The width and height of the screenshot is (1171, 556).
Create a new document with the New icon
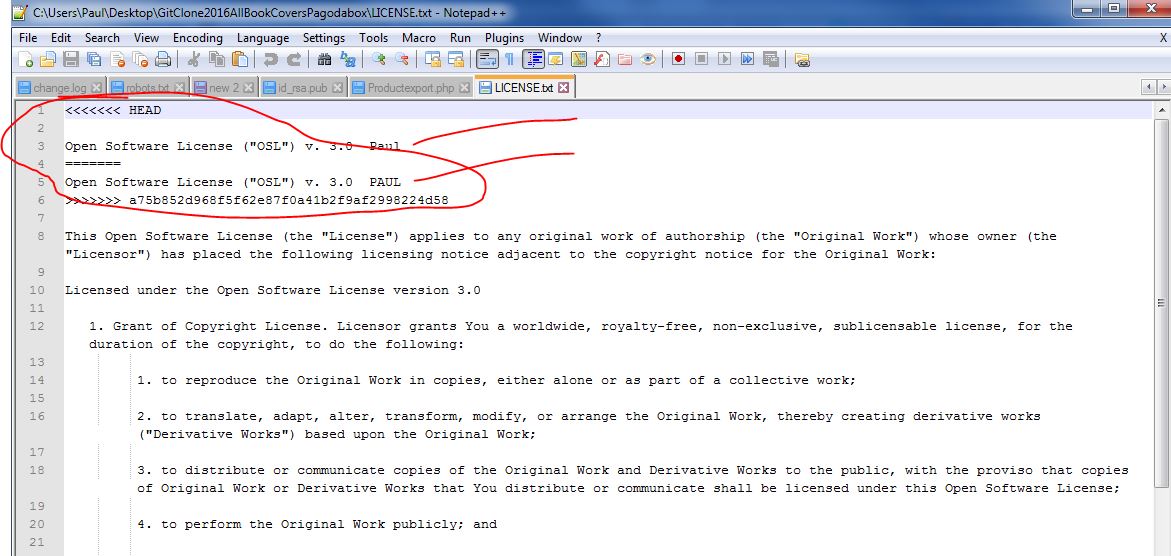click(25, 59)
